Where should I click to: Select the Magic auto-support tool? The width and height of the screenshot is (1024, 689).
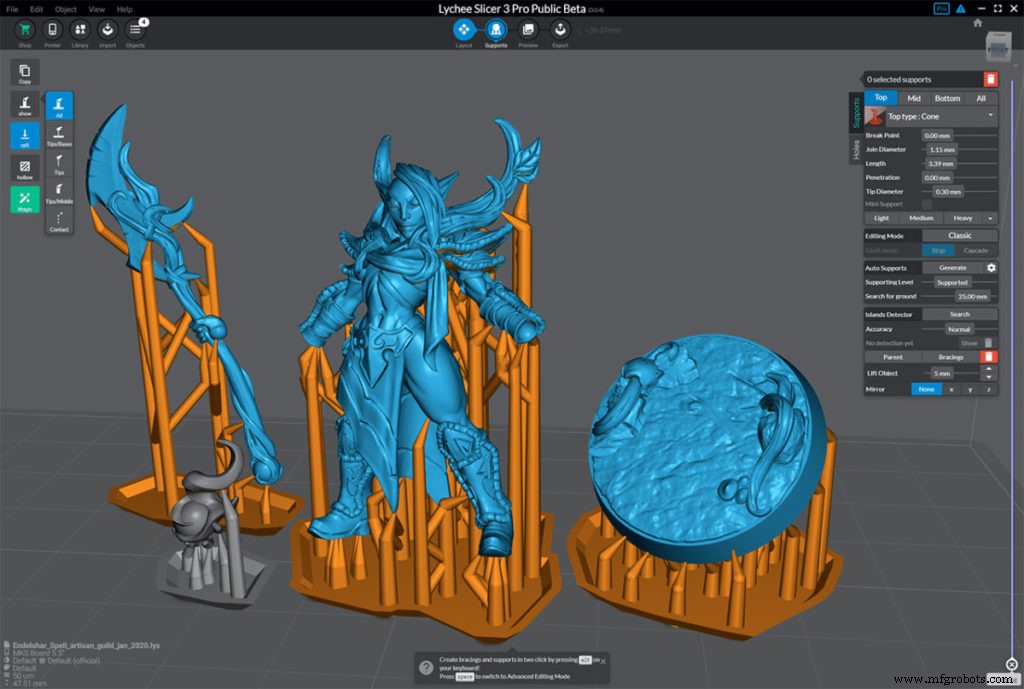(24, 199)
